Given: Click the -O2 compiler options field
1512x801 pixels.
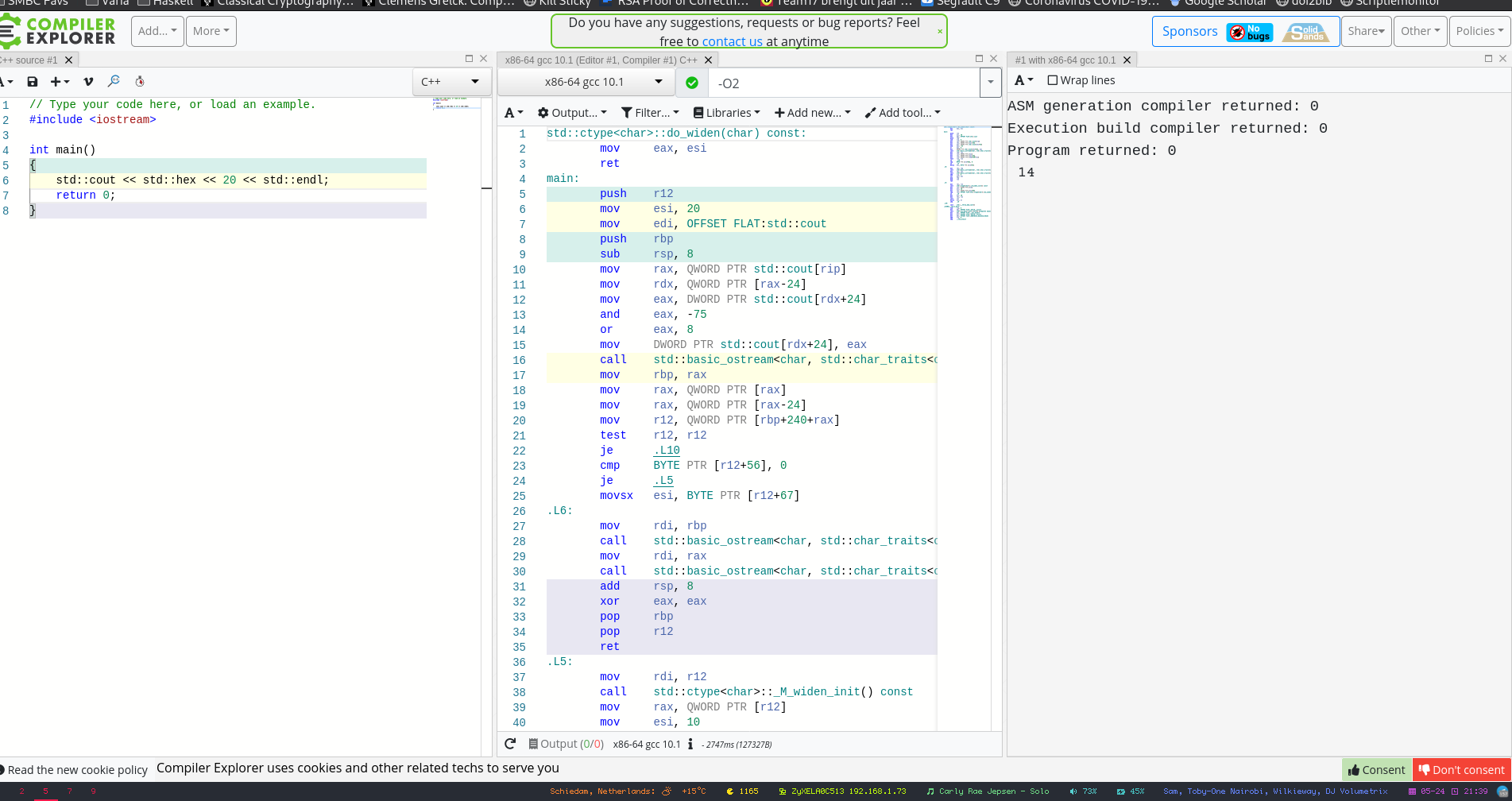Looking at the screenshot, I should tap(842, 83).
